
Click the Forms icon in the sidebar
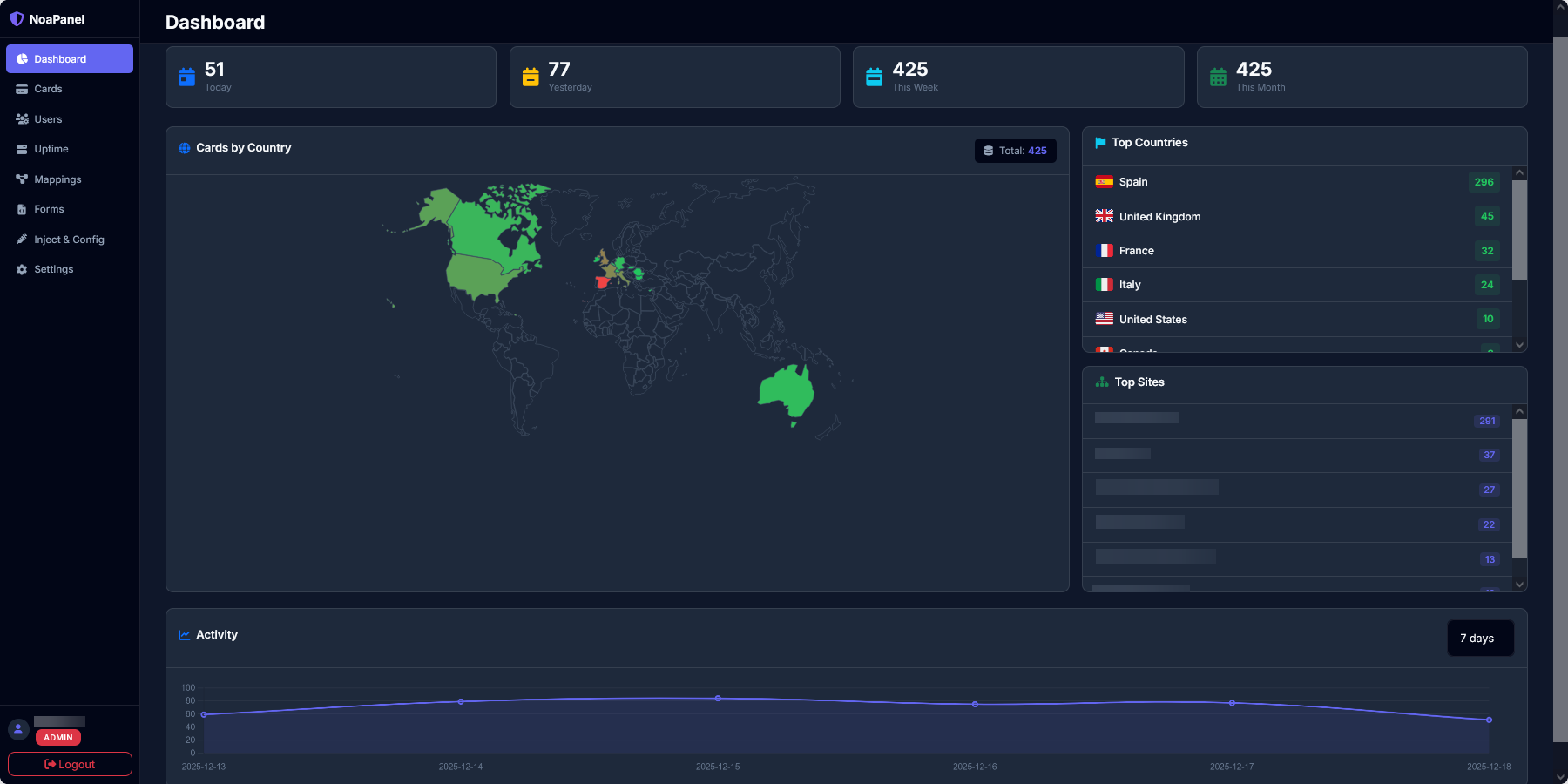(22, 209)
